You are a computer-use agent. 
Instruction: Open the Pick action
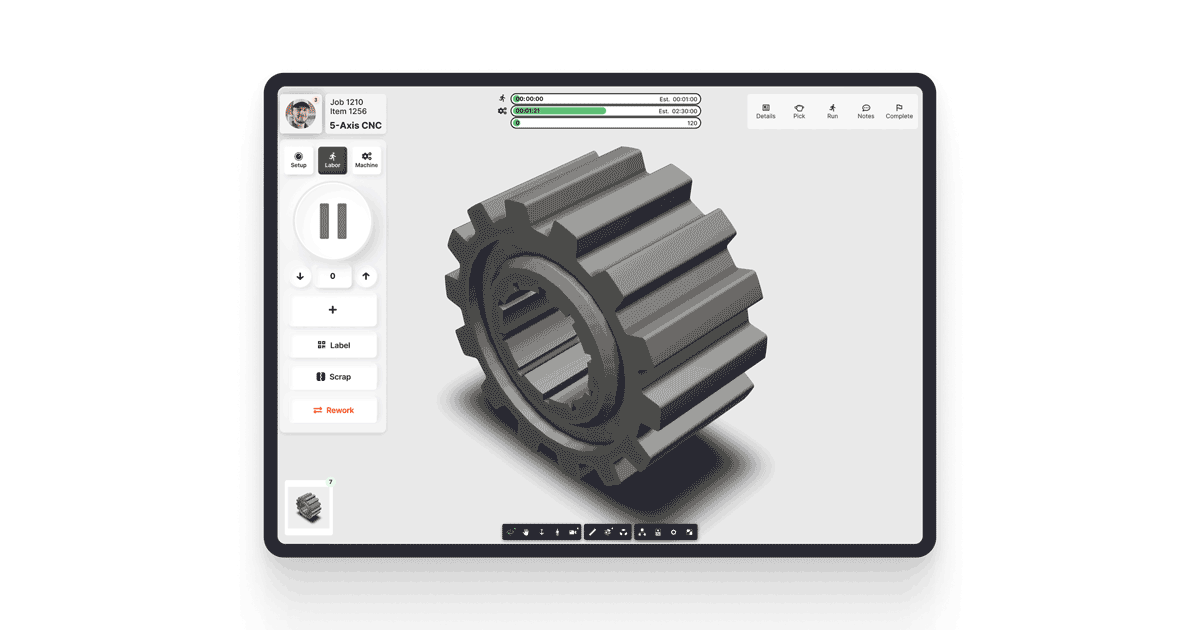[798, 110]
